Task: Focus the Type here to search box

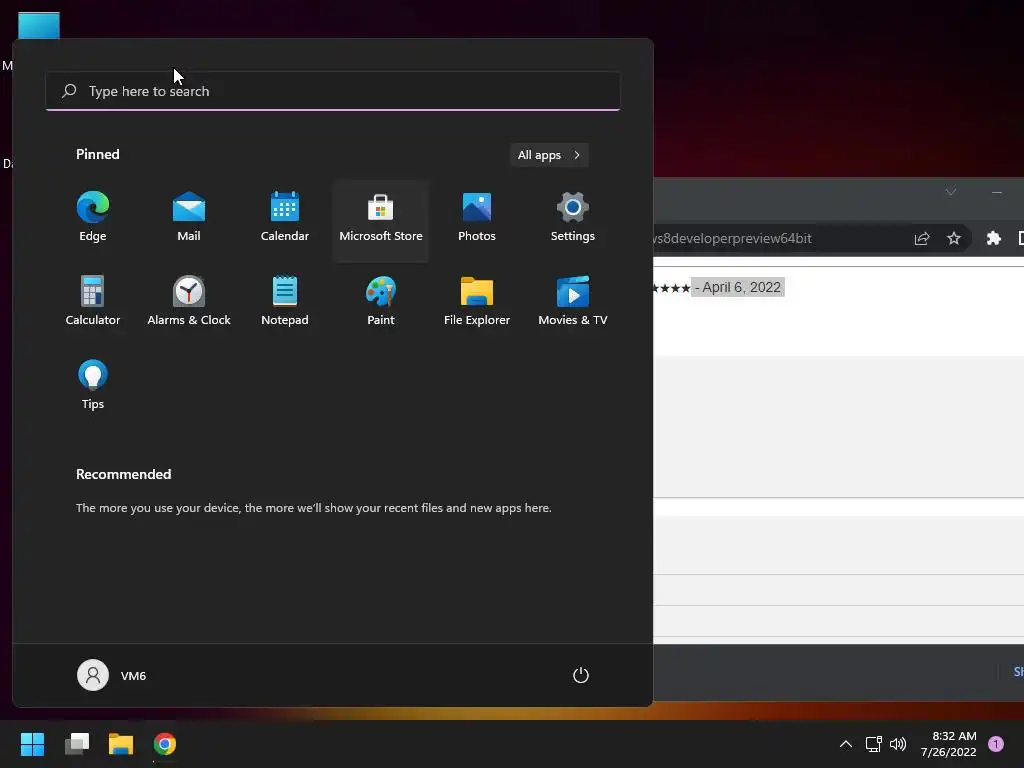Action: 333,91
